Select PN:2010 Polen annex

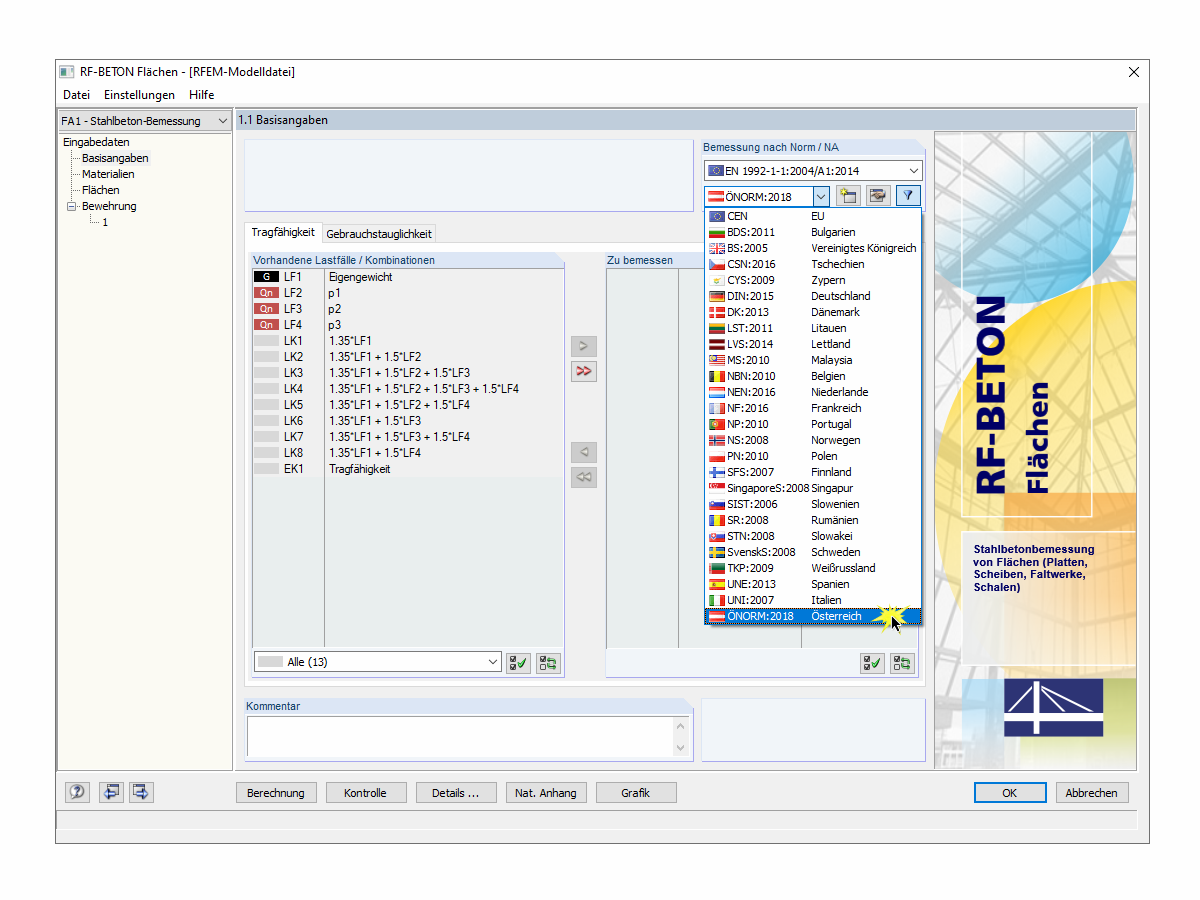click(x=813, y=456)
